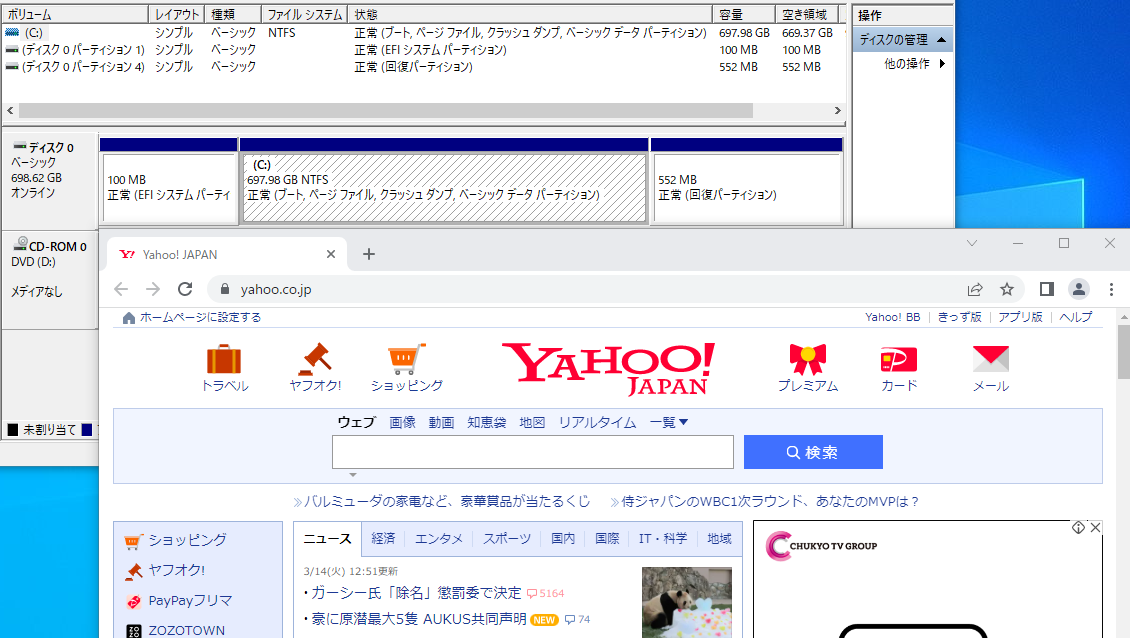This screenshot has height=638, width=1130.
Task: Open the きっず版 link
Action: (x=959, y=317)
